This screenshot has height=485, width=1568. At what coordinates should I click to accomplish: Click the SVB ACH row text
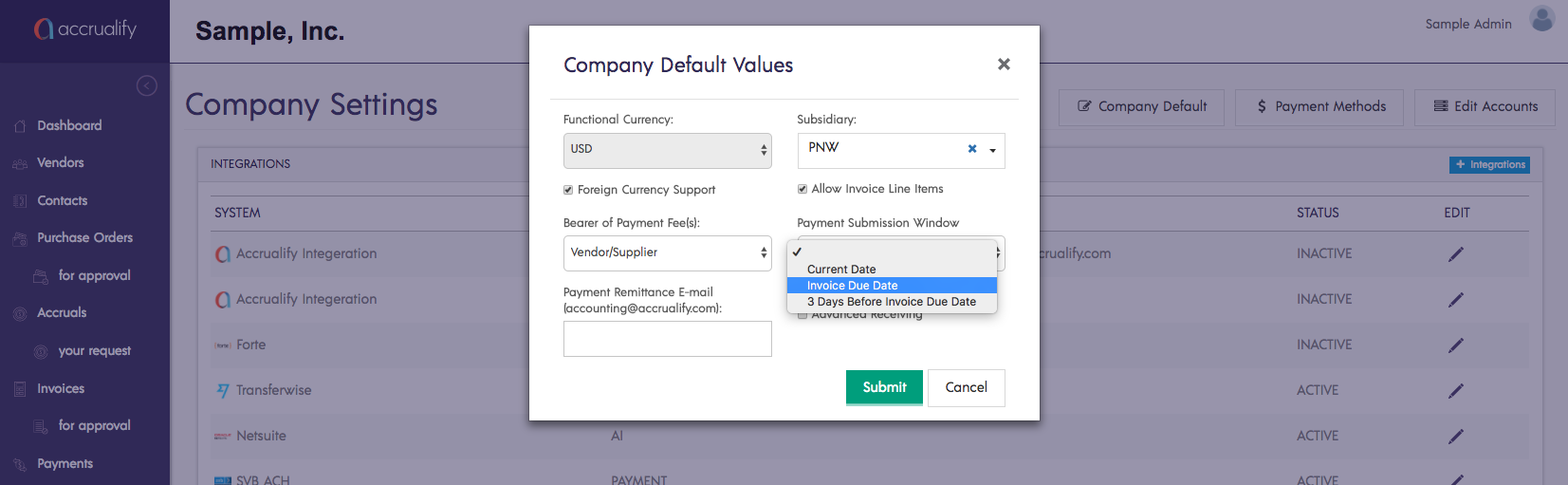pos(263,480)
